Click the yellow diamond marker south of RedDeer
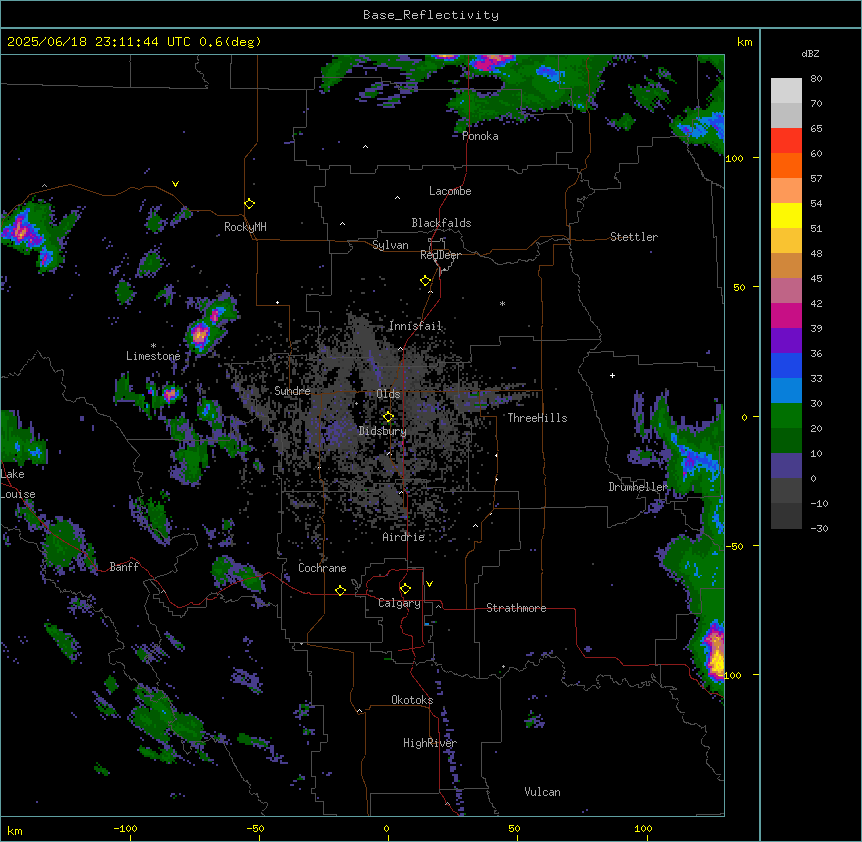Screen dimensions: 862x842 tap(426, 281)
